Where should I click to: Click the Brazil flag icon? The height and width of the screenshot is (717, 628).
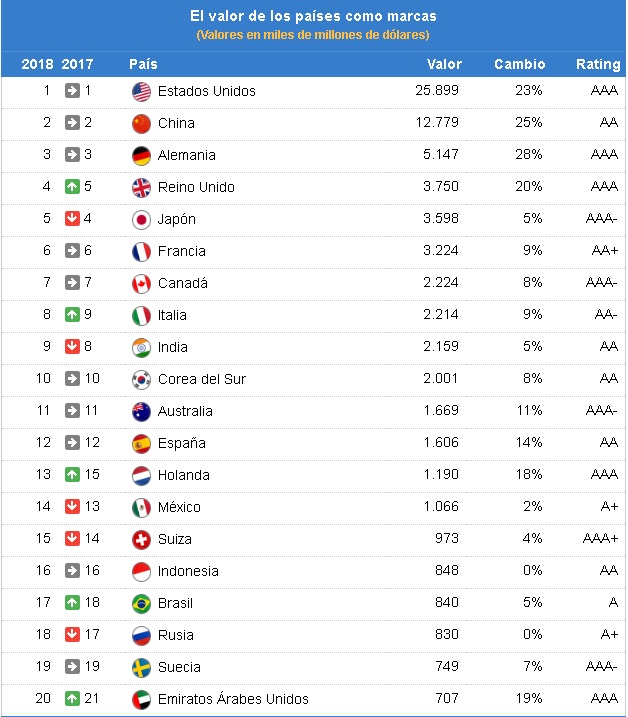(141, 603)
